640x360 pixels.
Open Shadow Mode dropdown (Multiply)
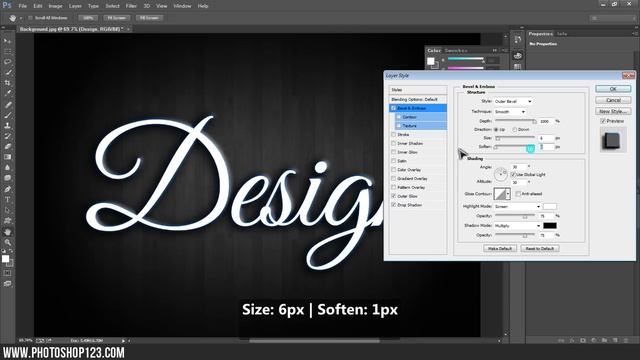(x=518, y=226)
